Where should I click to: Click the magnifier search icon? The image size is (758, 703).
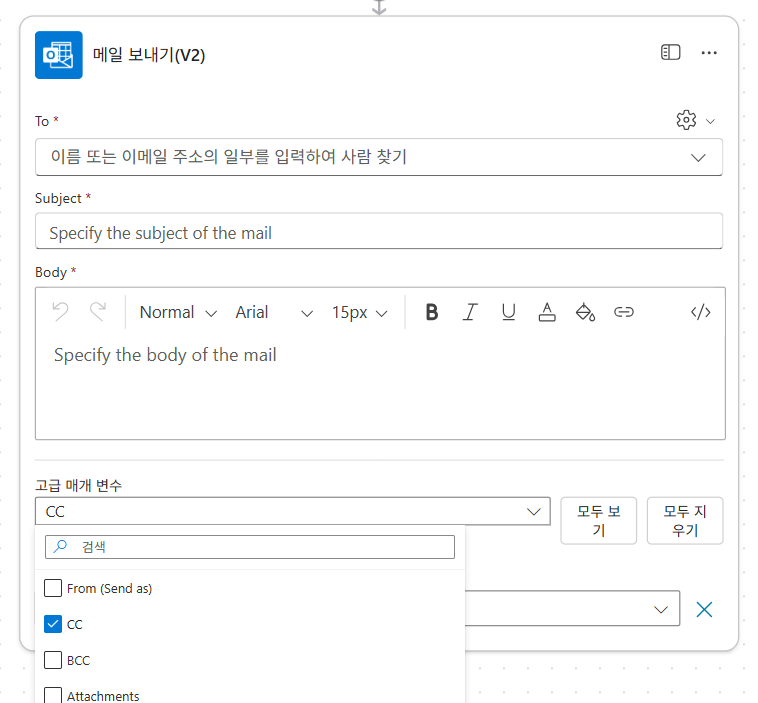coord(60,546)
